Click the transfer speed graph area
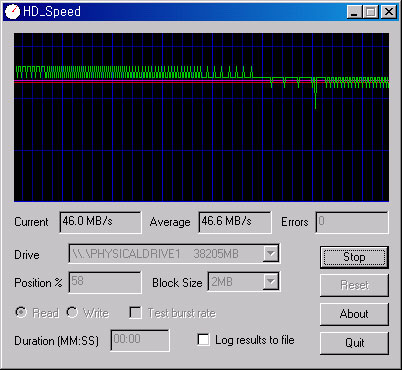Screen dimensions: 402x370 point(201,117)
